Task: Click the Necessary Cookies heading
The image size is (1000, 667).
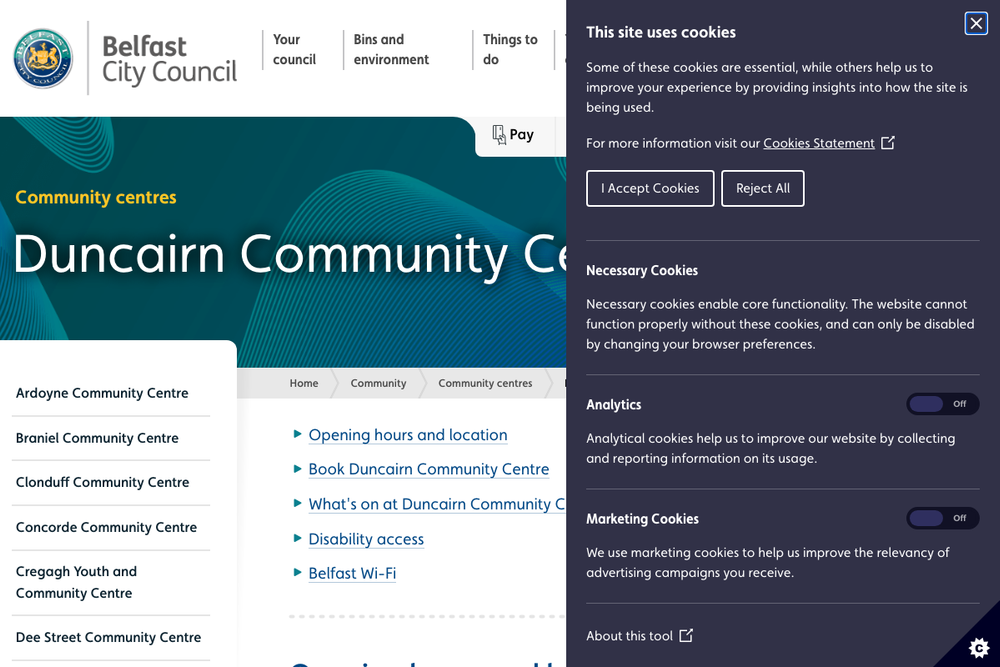Action: pos(642,270)
